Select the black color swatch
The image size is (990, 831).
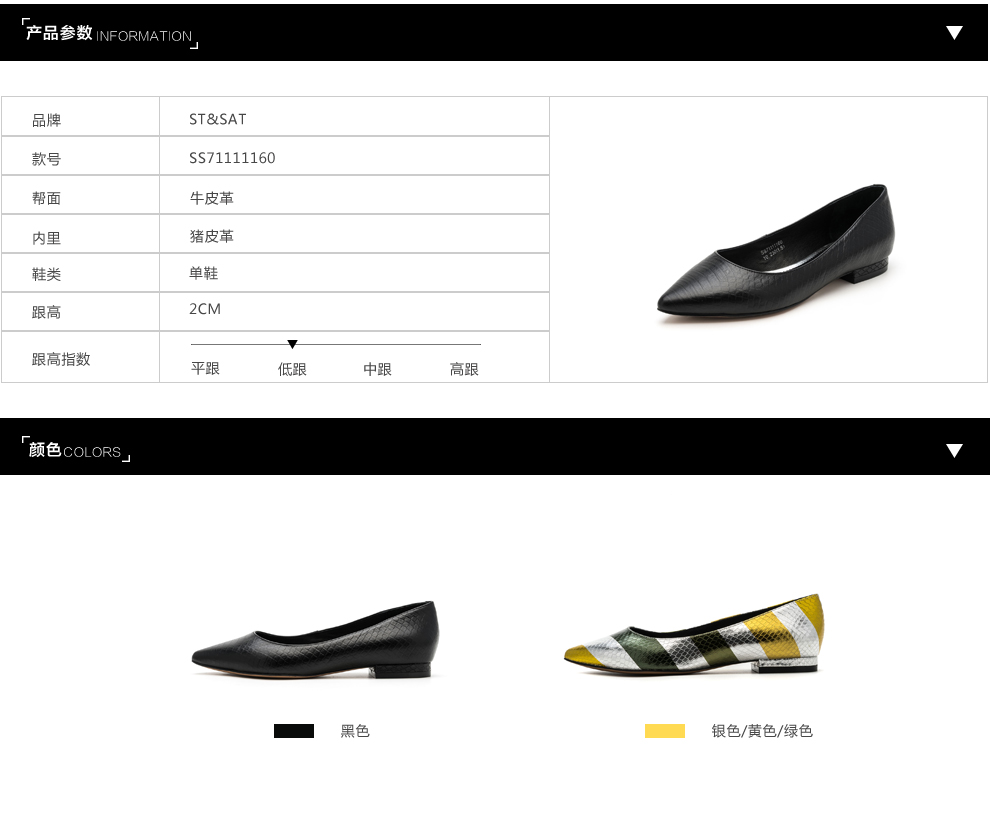coord(294,731)
